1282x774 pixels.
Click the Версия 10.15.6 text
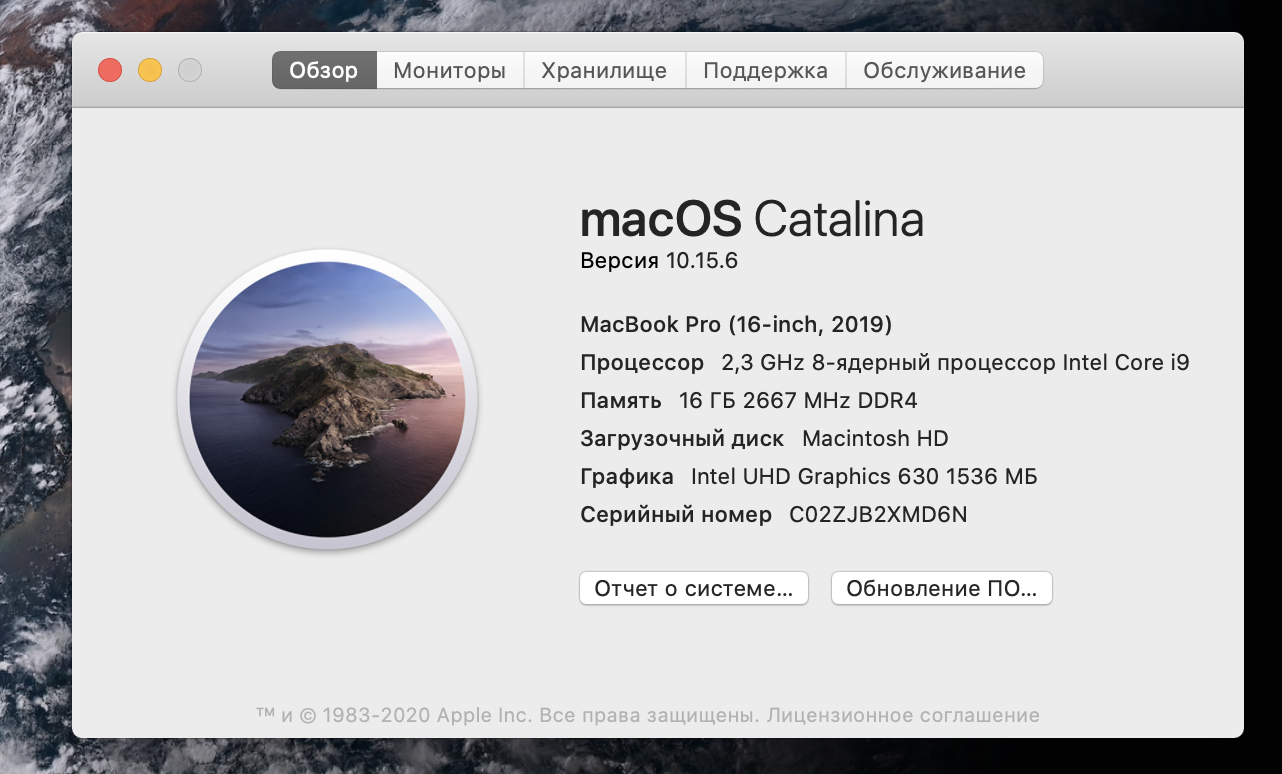click(x=659, y=261)
